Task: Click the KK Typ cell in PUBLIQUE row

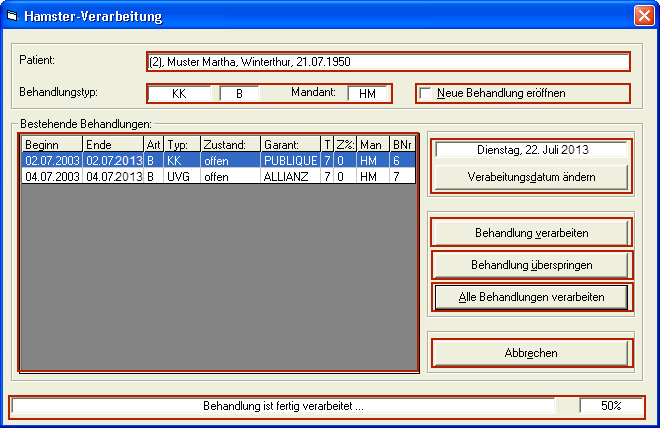Action: point(182,160)
